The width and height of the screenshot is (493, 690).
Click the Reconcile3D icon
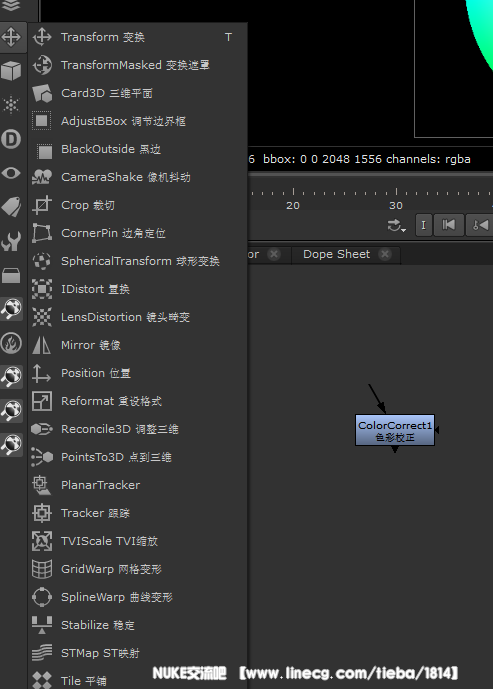tap(42, 429)
